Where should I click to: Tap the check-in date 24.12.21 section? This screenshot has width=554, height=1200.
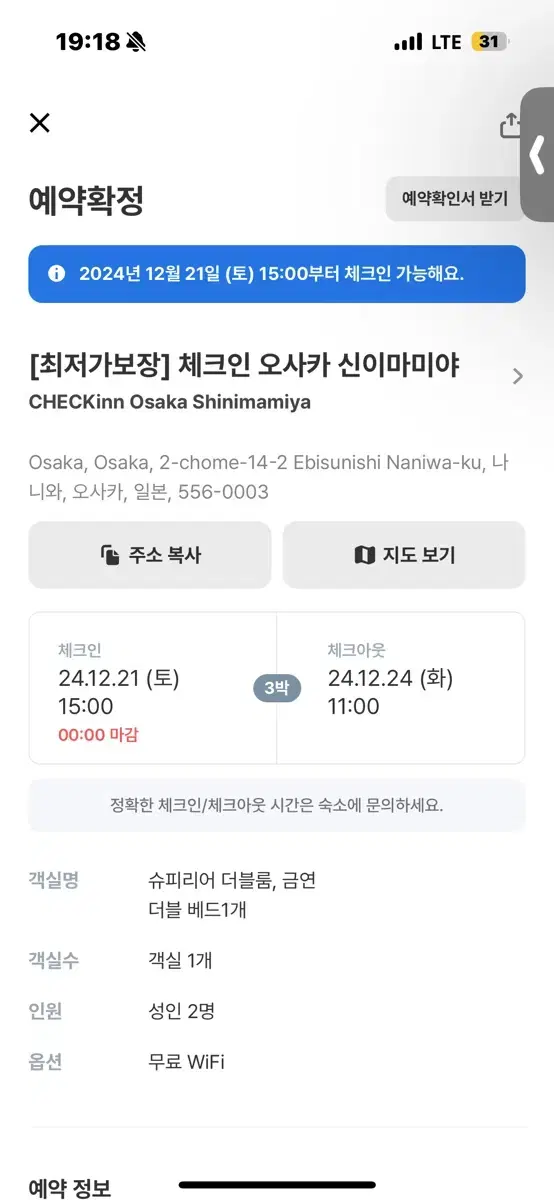click(x=152, y=688)
